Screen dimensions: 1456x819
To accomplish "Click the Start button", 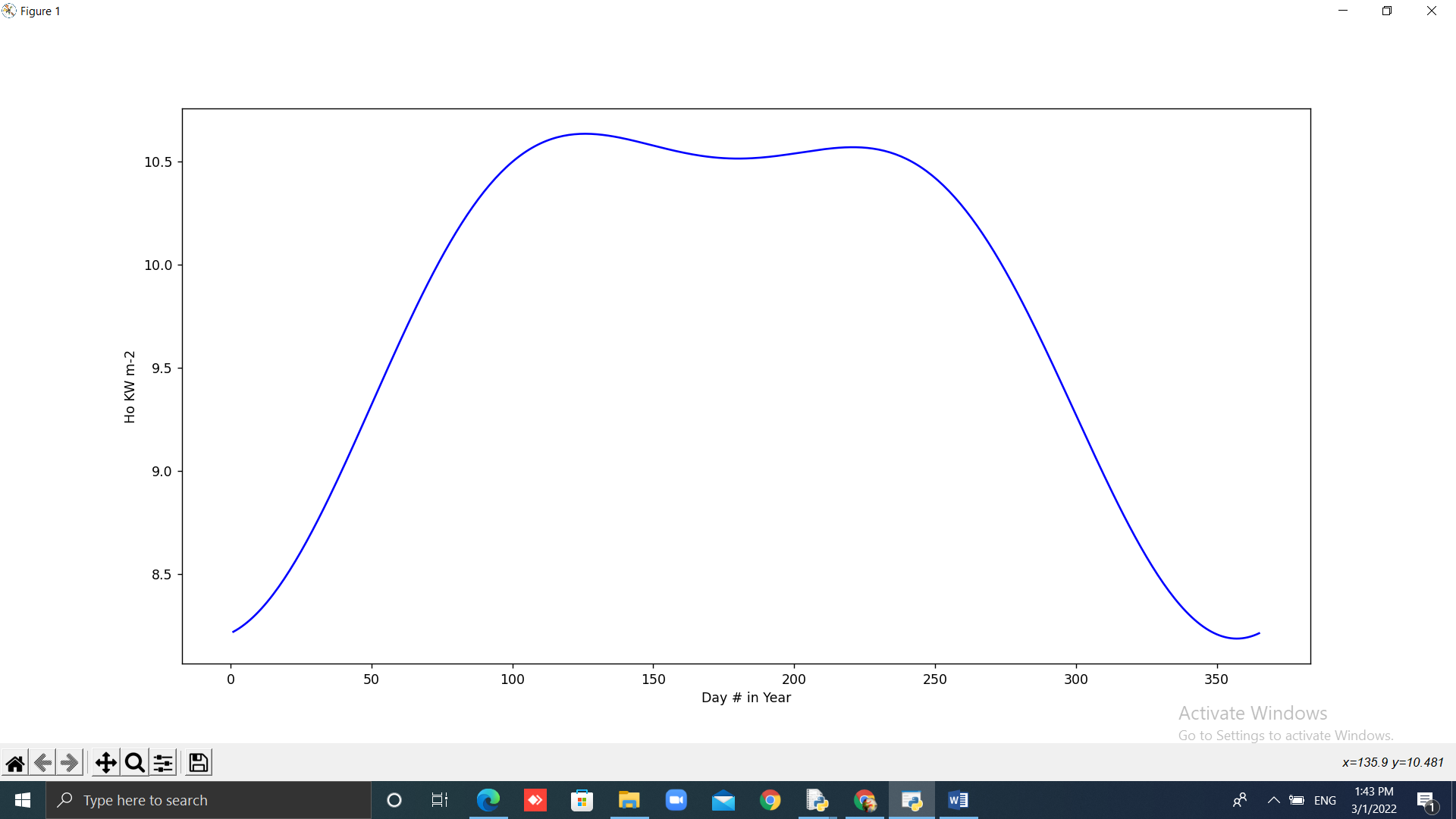I will click(22, 800).
